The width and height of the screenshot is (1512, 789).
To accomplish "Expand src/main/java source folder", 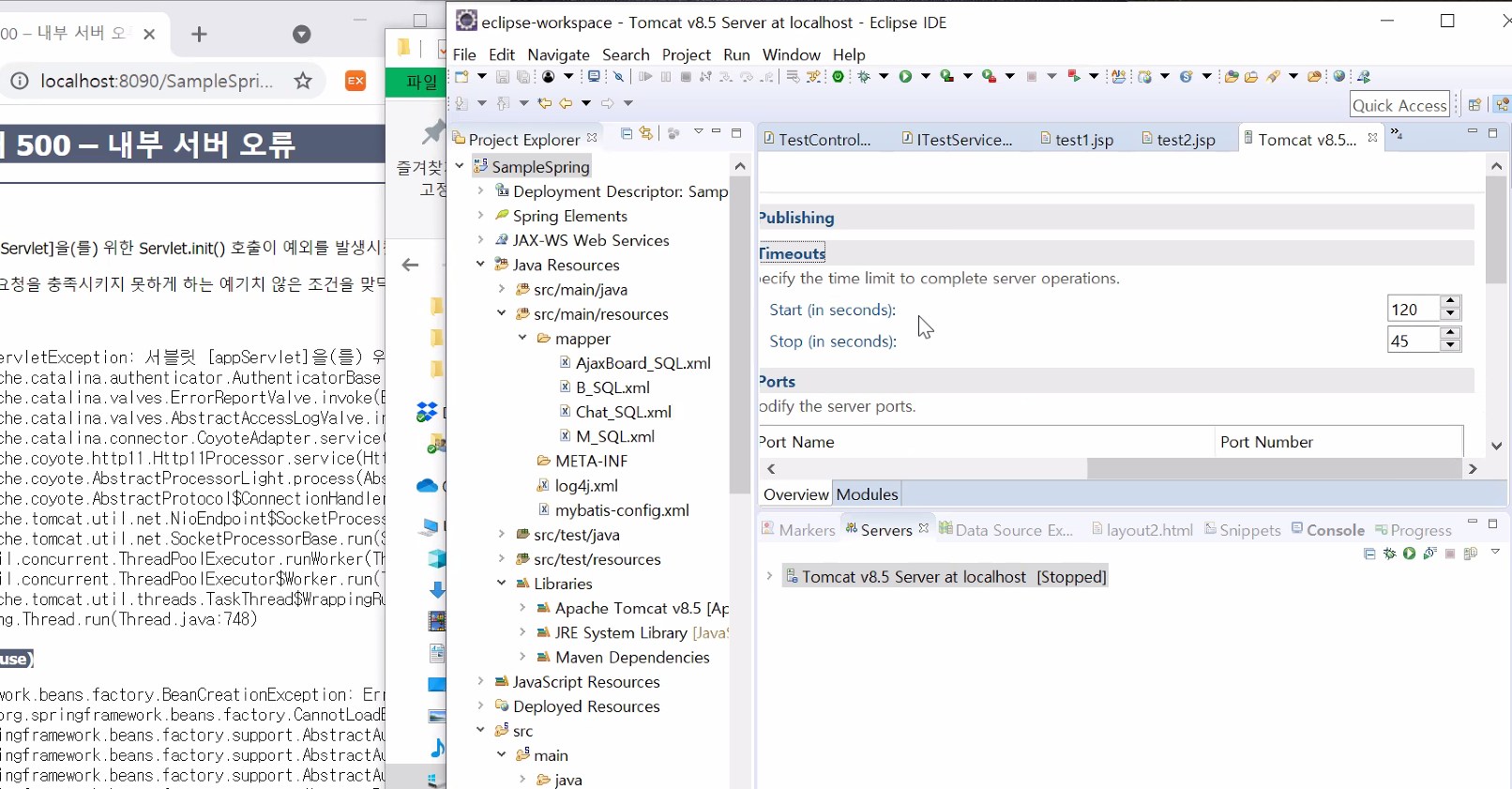I will click(502, 289).
